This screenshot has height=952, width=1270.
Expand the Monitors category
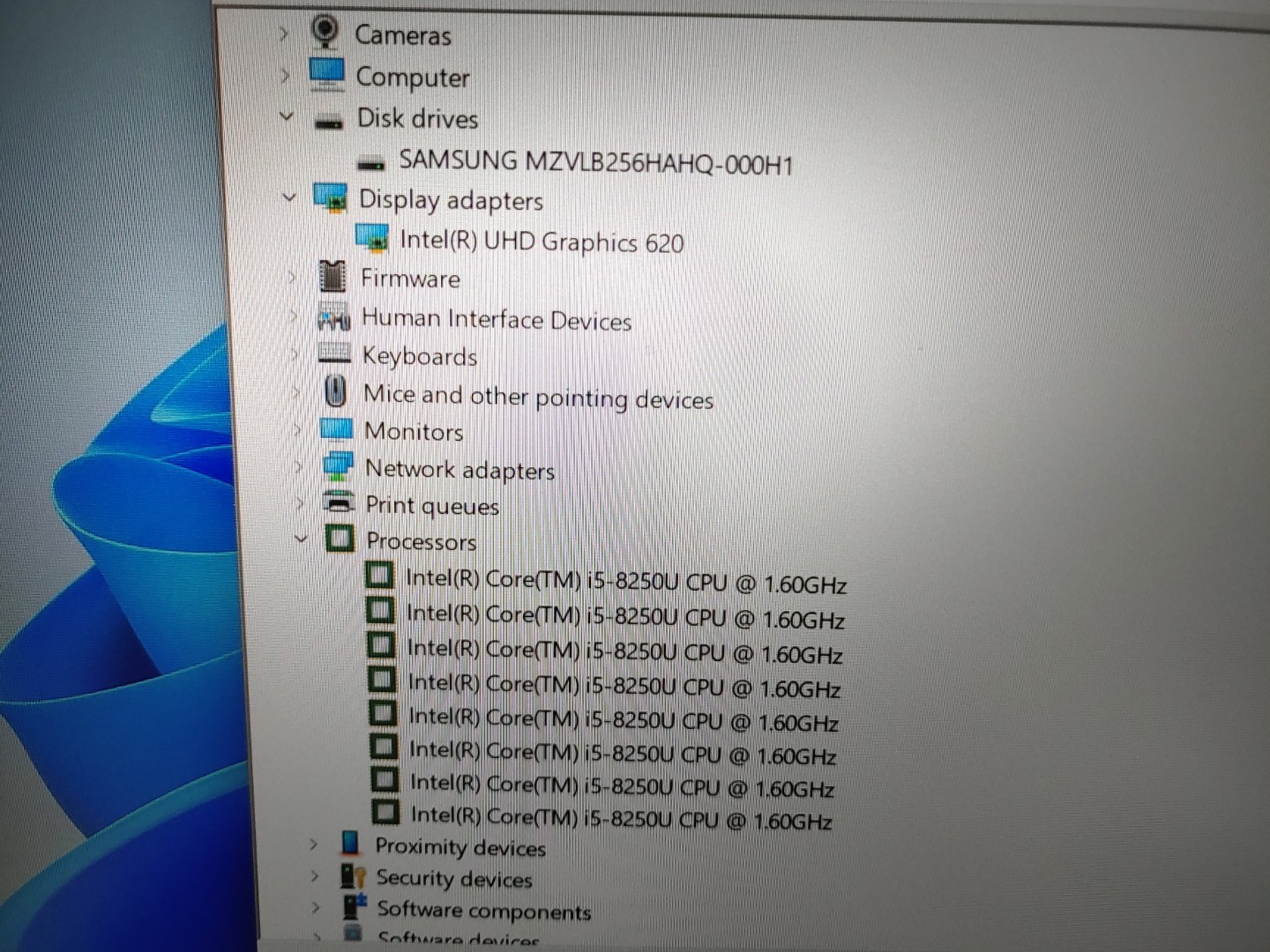click(x=297, y=430)
